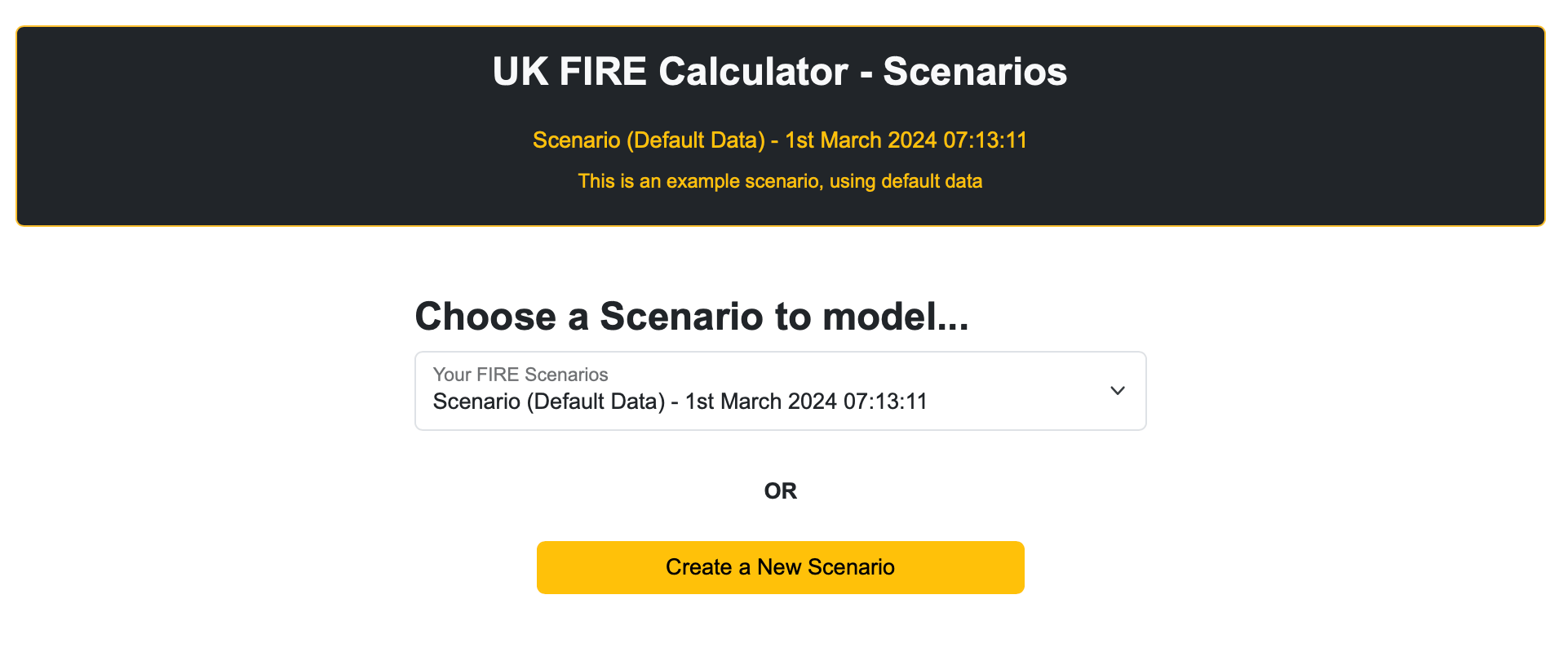
Task: Click the yellow scenario name in the header
Action: tap(649, 140)
